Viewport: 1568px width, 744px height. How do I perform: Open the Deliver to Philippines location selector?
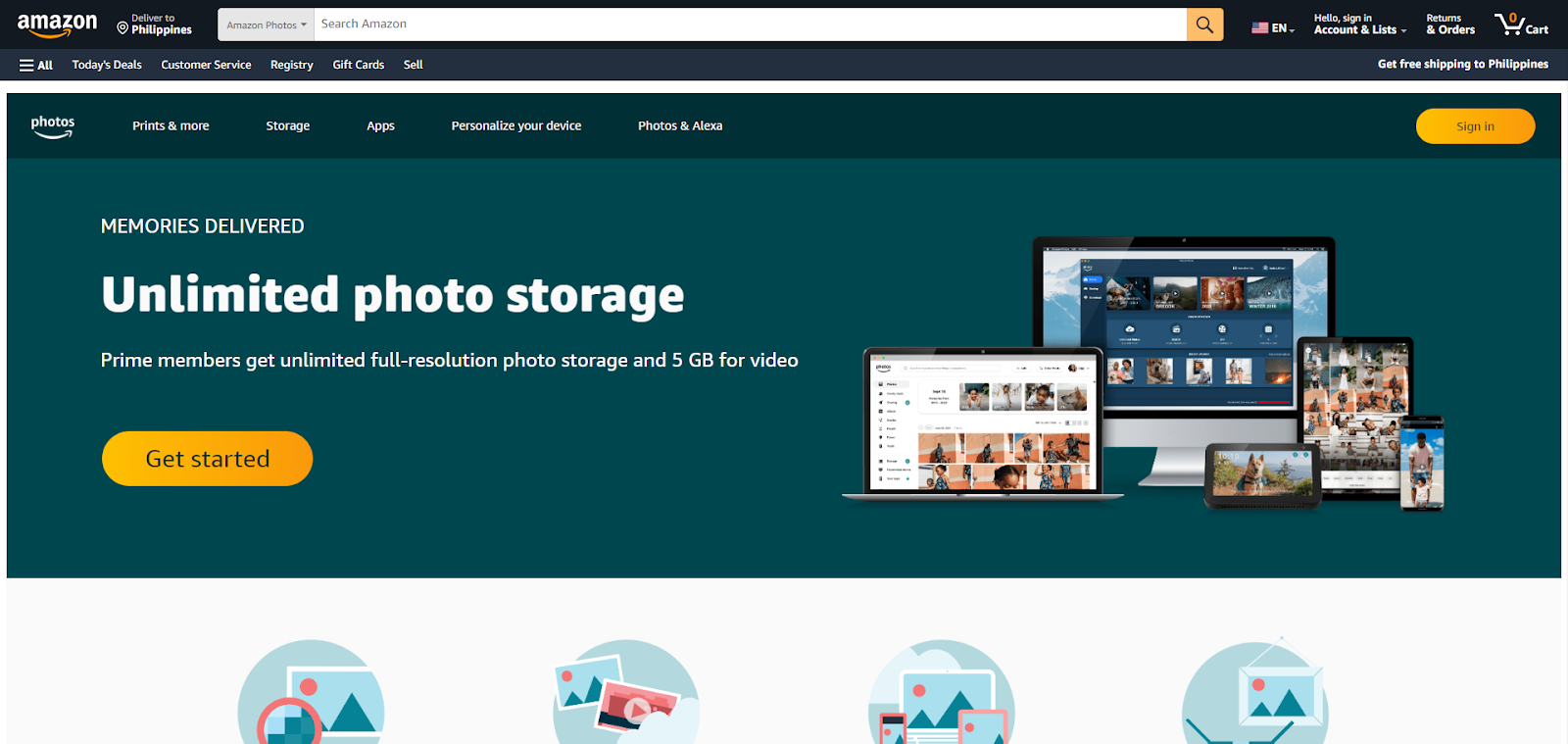point(155,25)
